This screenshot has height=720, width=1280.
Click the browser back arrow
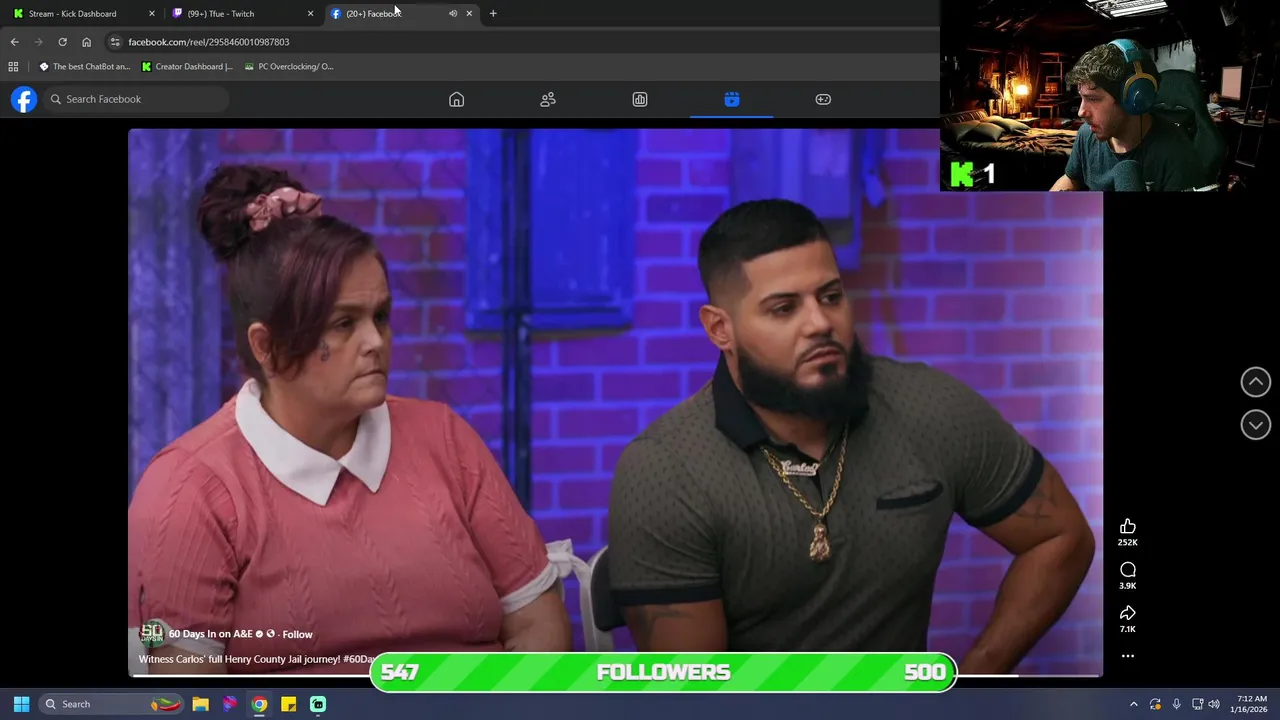click(x=14, y=42)
